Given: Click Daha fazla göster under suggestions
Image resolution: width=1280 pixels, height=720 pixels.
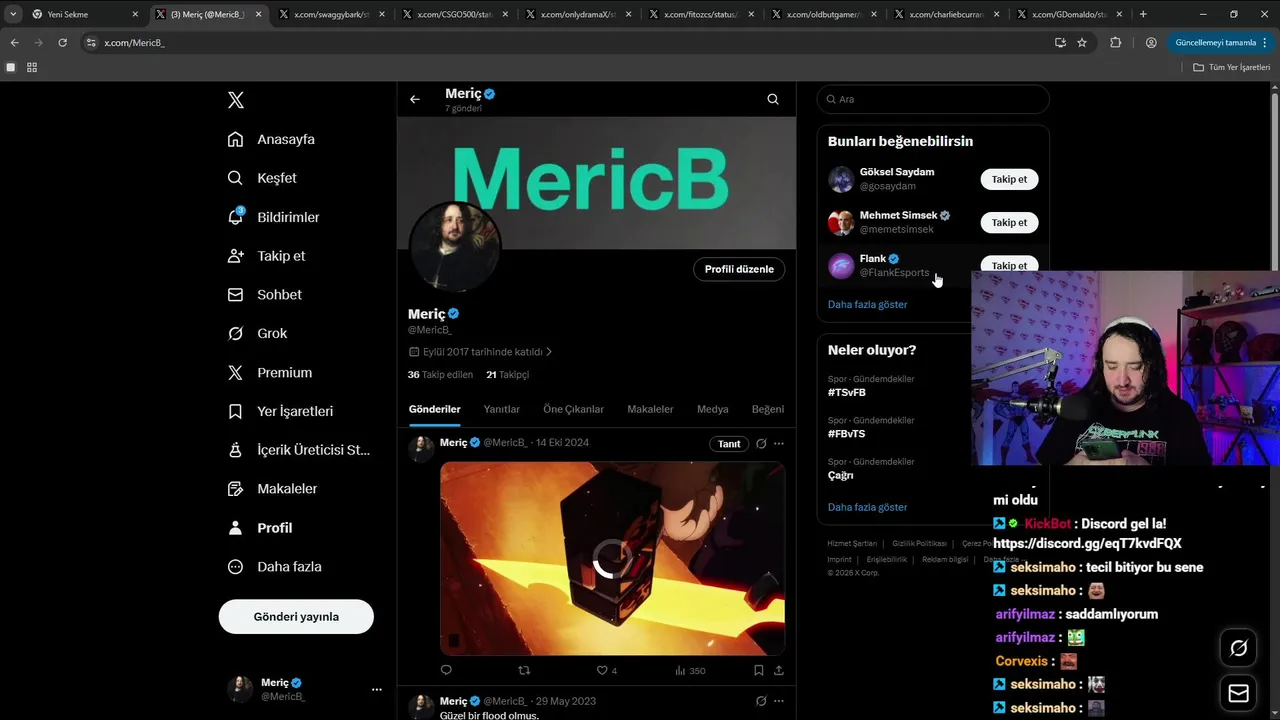Looking at the screenshot, I should (x=867, y=304).
